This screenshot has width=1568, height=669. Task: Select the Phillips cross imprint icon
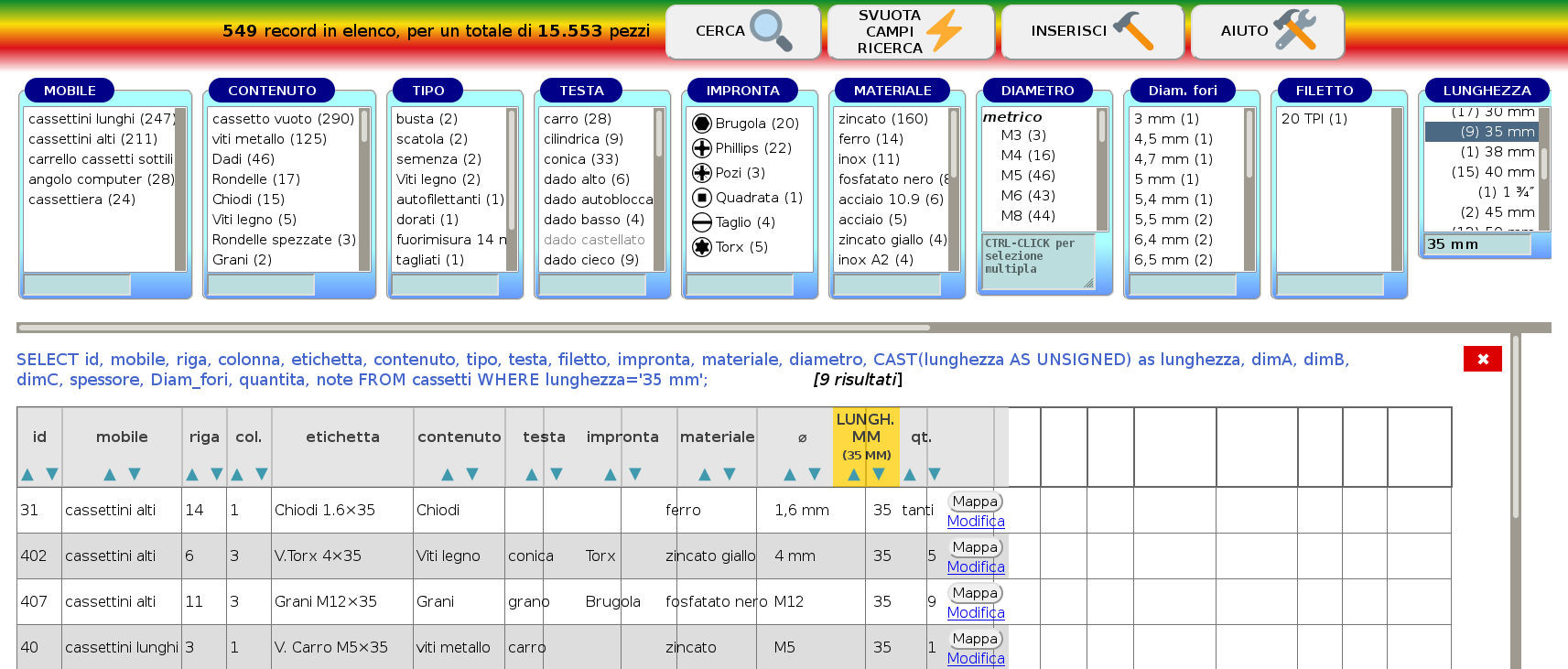702,148
